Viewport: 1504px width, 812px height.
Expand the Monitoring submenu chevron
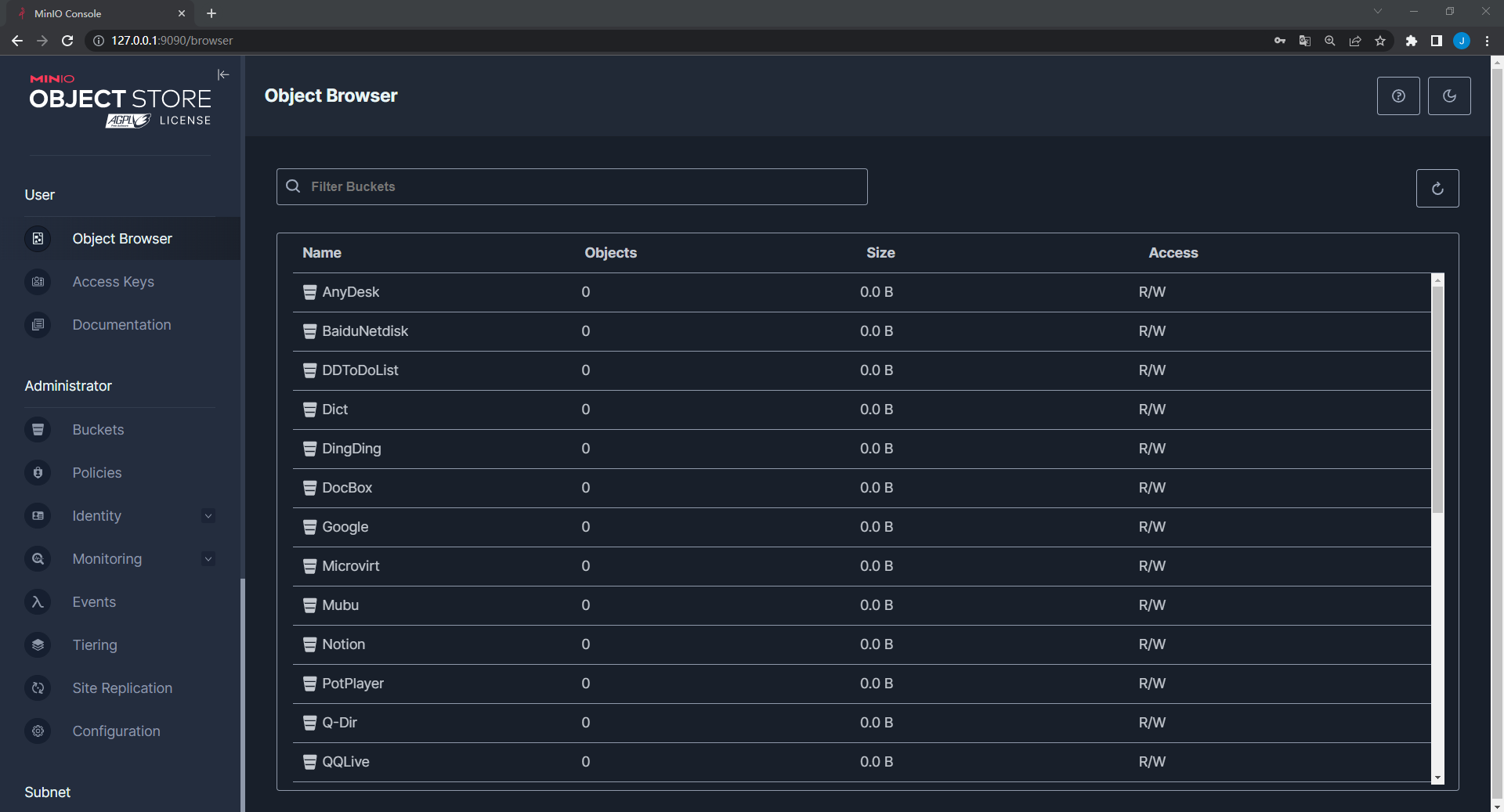(208, 559)
